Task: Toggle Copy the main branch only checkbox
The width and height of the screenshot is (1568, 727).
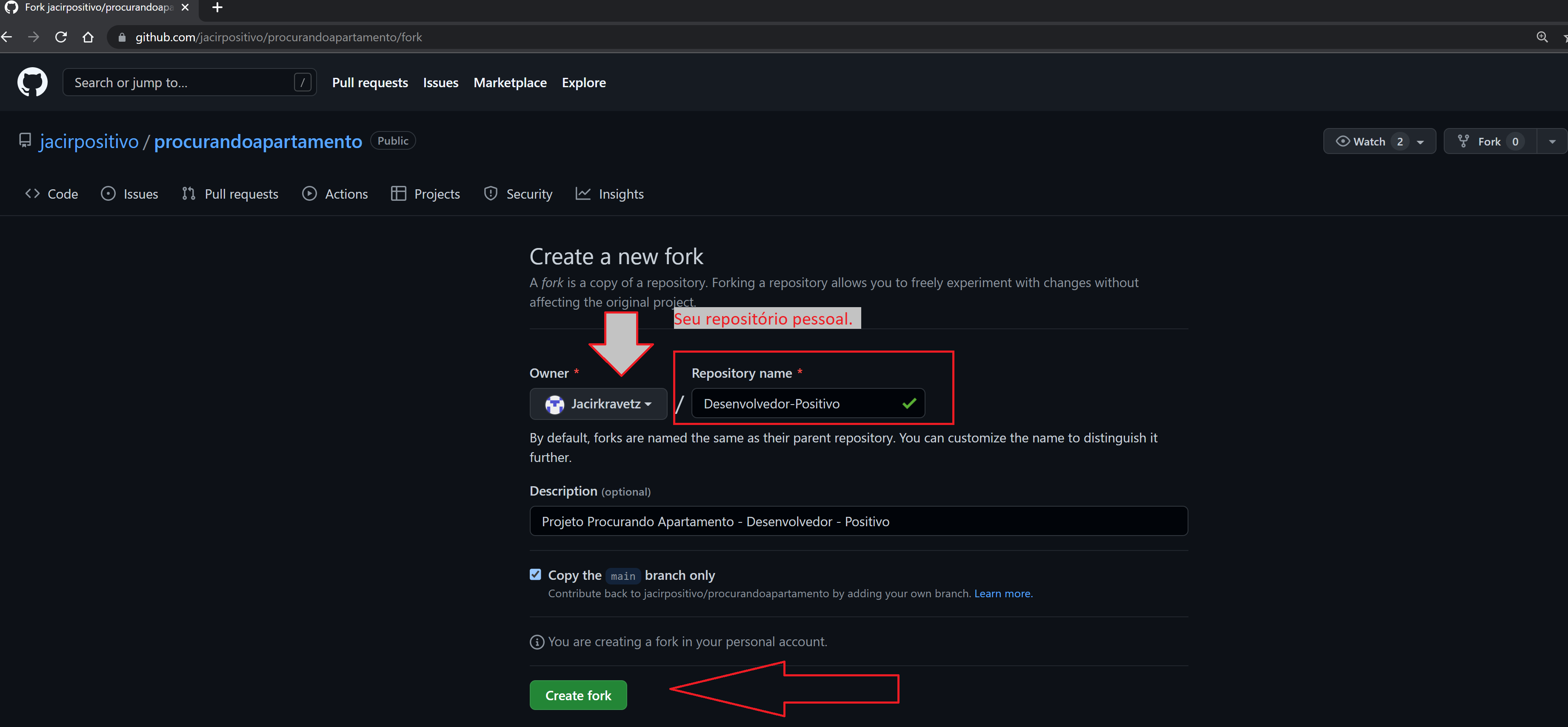Action: [536, 574]
